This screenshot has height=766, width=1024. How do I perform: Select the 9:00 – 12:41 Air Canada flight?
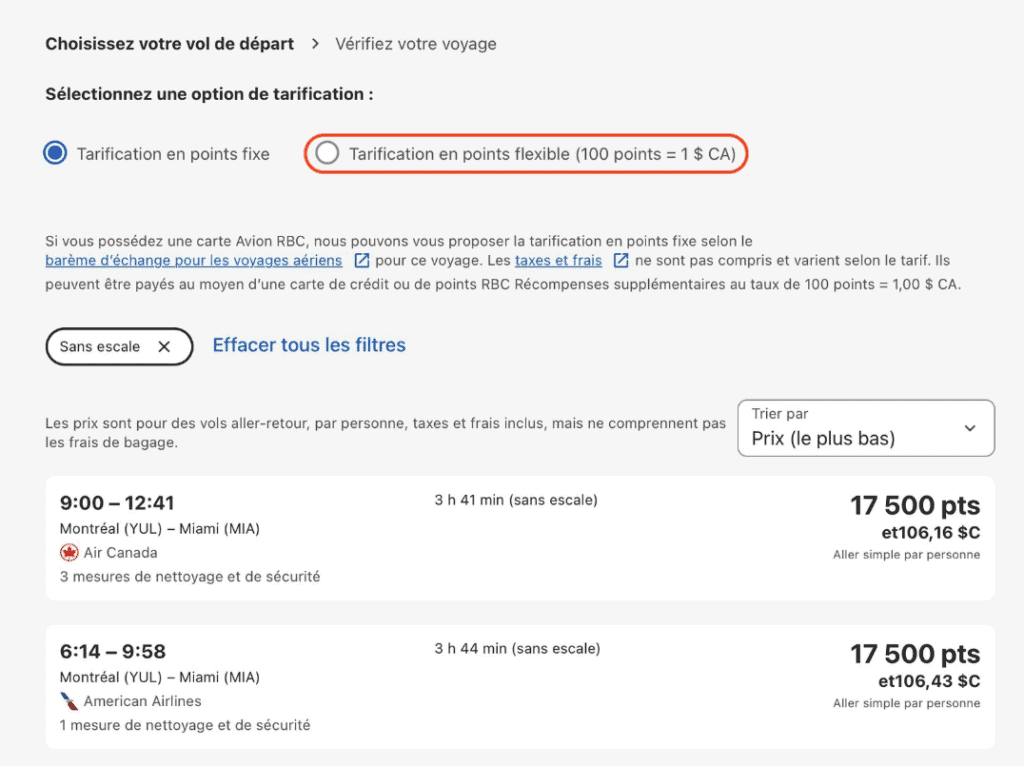pos(520,538)
